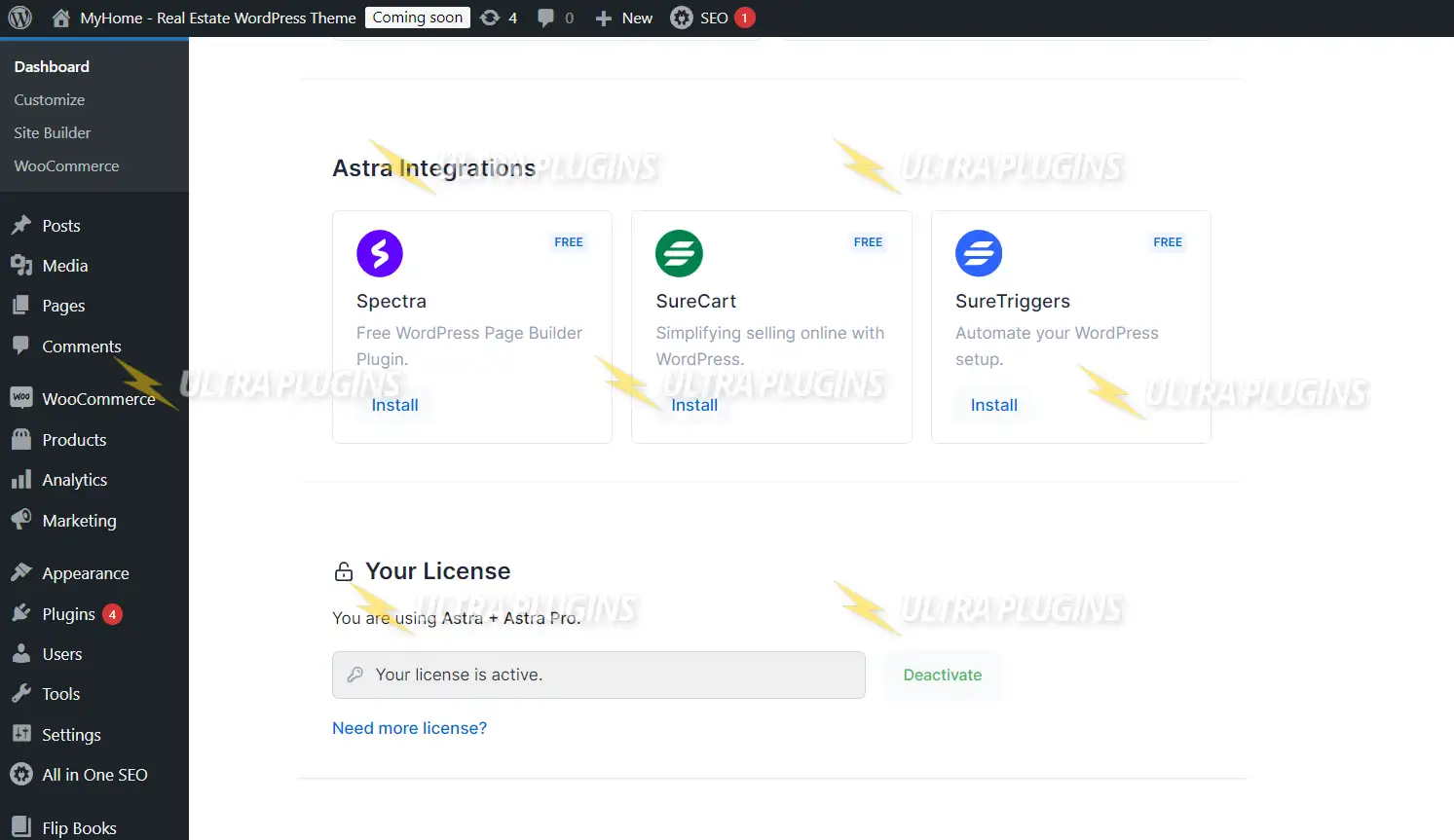Click the Coming soon badge
1454x840 pixels.
[418, 18]
